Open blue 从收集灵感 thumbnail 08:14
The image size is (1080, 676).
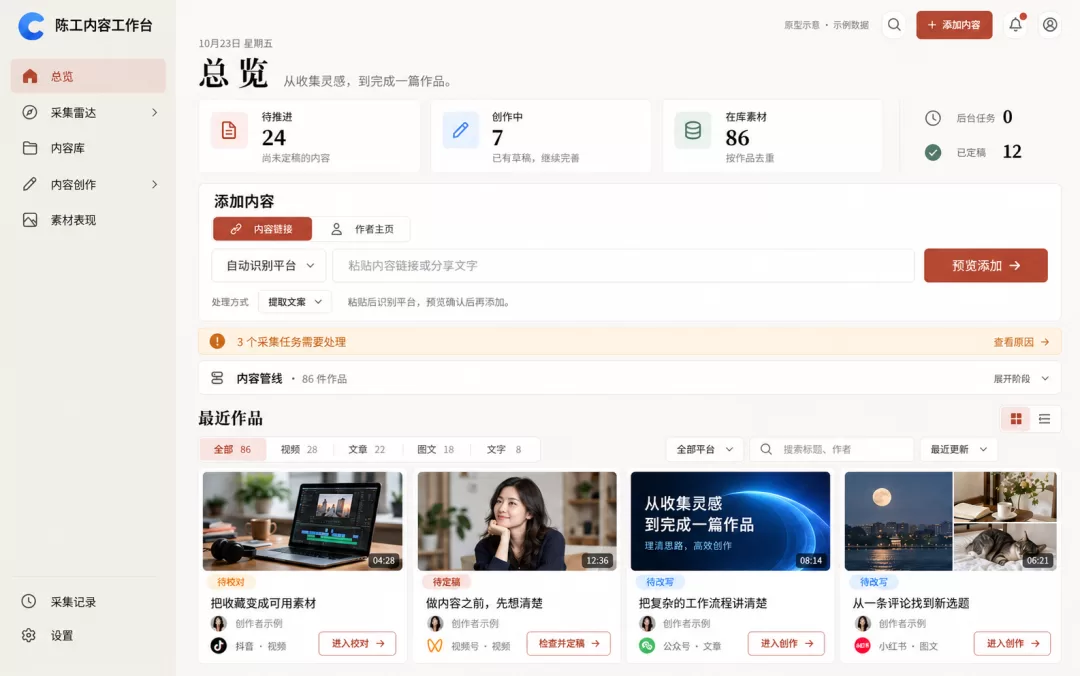click(x=730, y=521)
